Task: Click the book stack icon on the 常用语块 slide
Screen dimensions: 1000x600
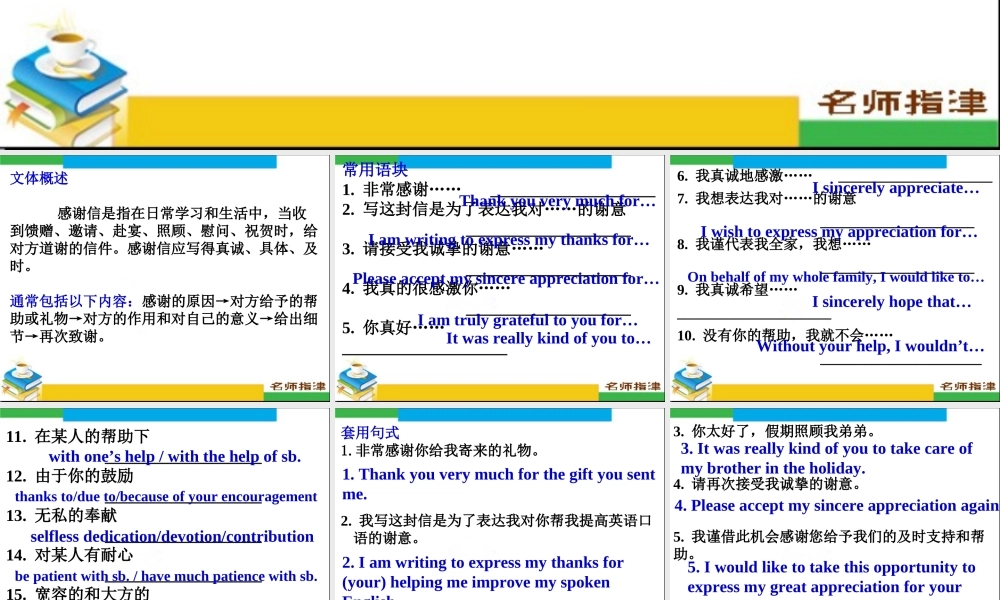Action: point(355,380)
